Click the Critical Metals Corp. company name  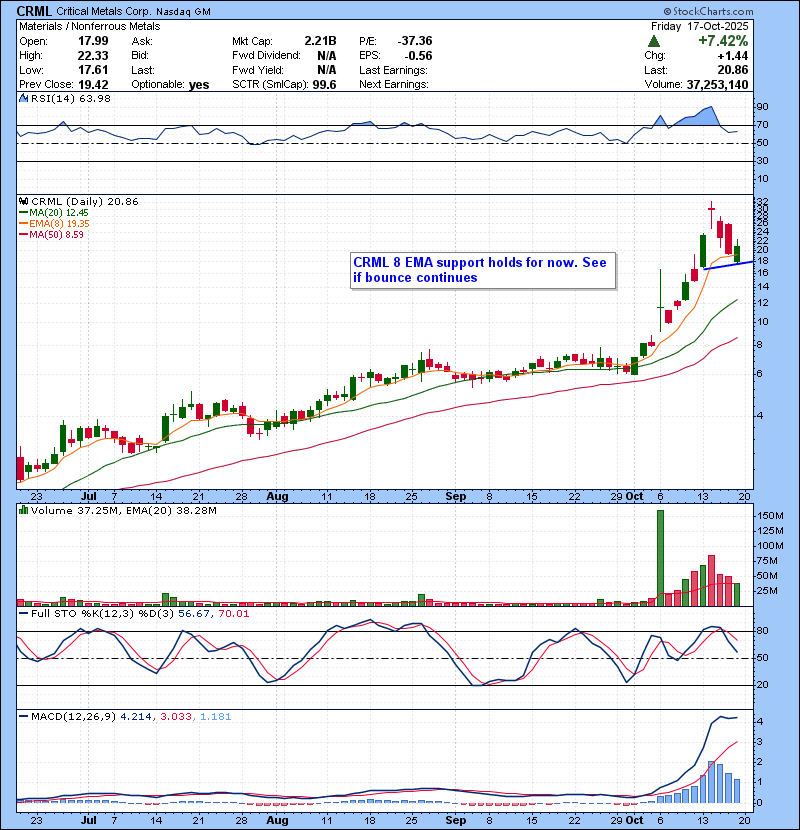[104, 12]
